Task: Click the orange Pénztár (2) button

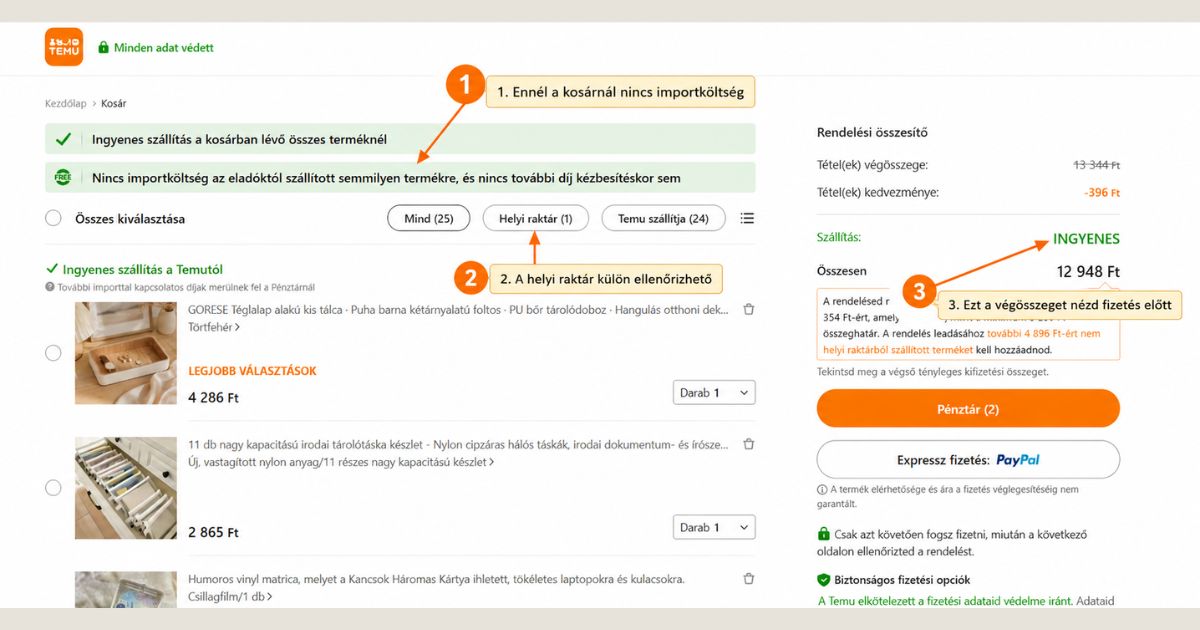Action: [968, 409]
